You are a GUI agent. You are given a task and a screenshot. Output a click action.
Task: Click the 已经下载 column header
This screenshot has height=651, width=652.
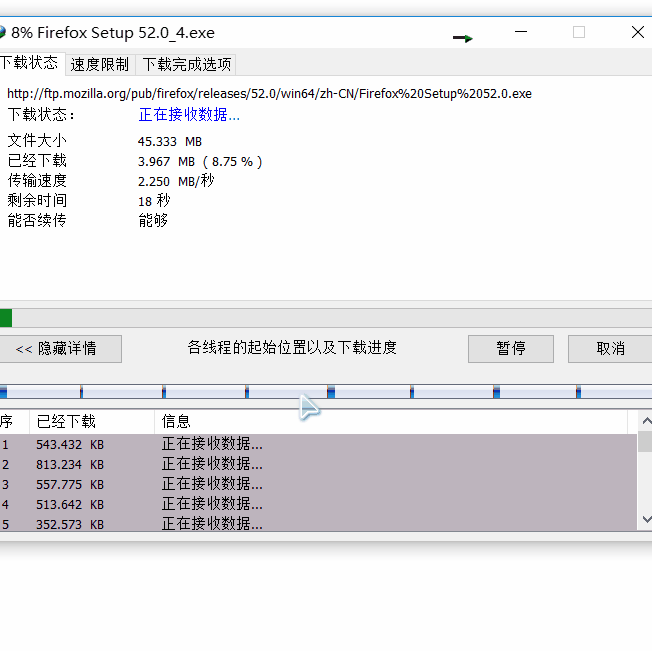tap(92, 422)
